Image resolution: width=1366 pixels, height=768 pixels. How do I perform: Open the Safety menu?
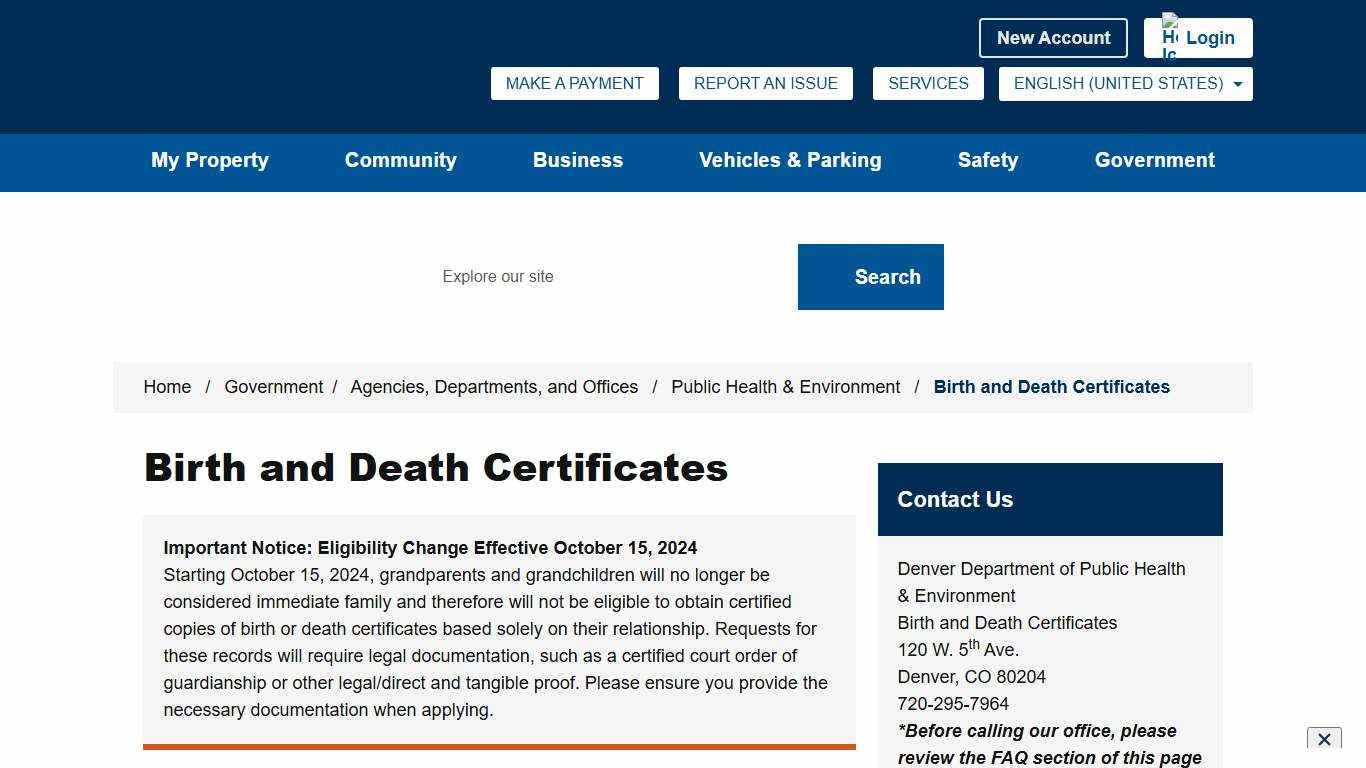[987, 161]
